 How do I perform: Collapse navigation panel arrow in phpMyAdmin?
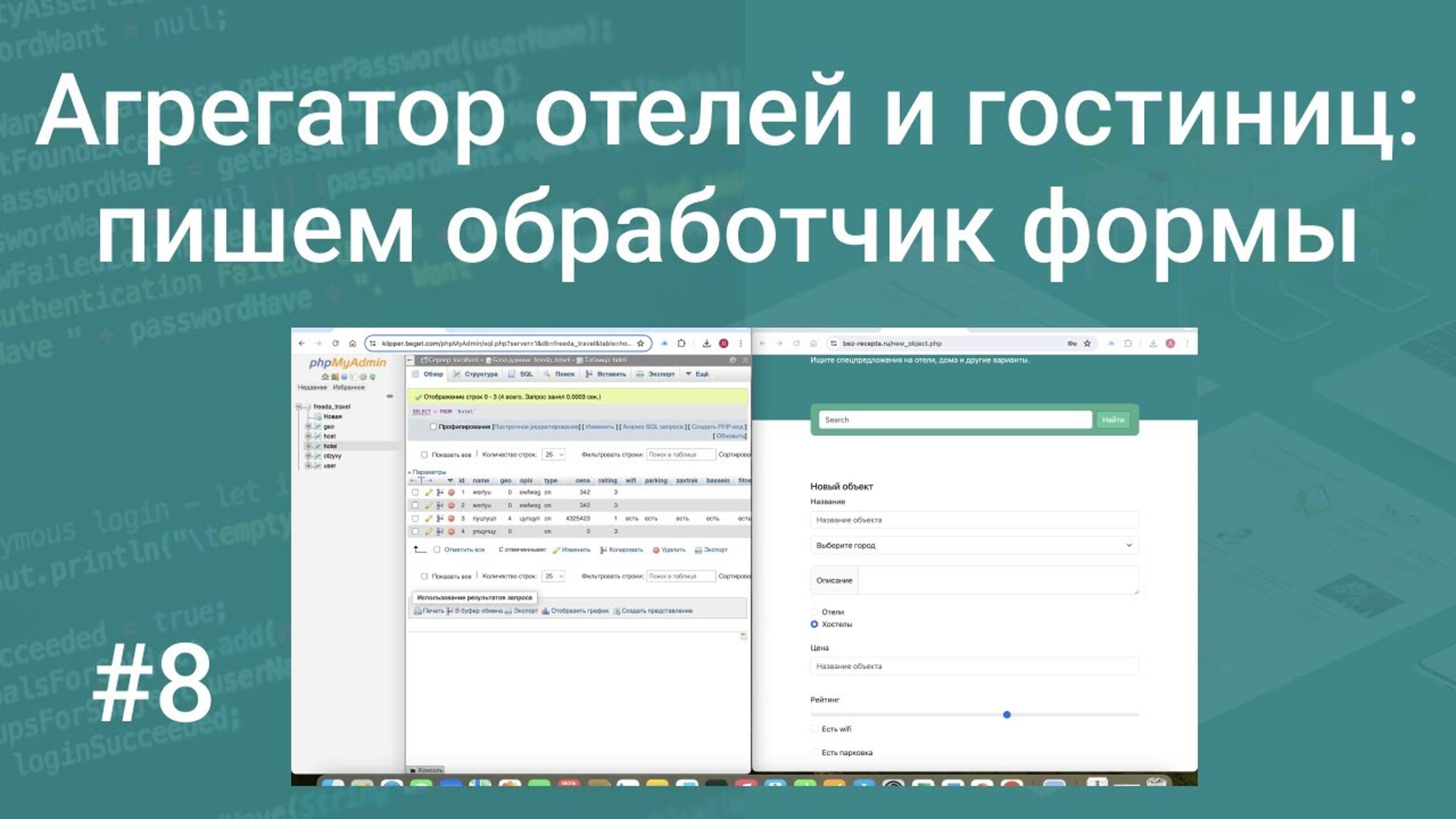point(409,360)
